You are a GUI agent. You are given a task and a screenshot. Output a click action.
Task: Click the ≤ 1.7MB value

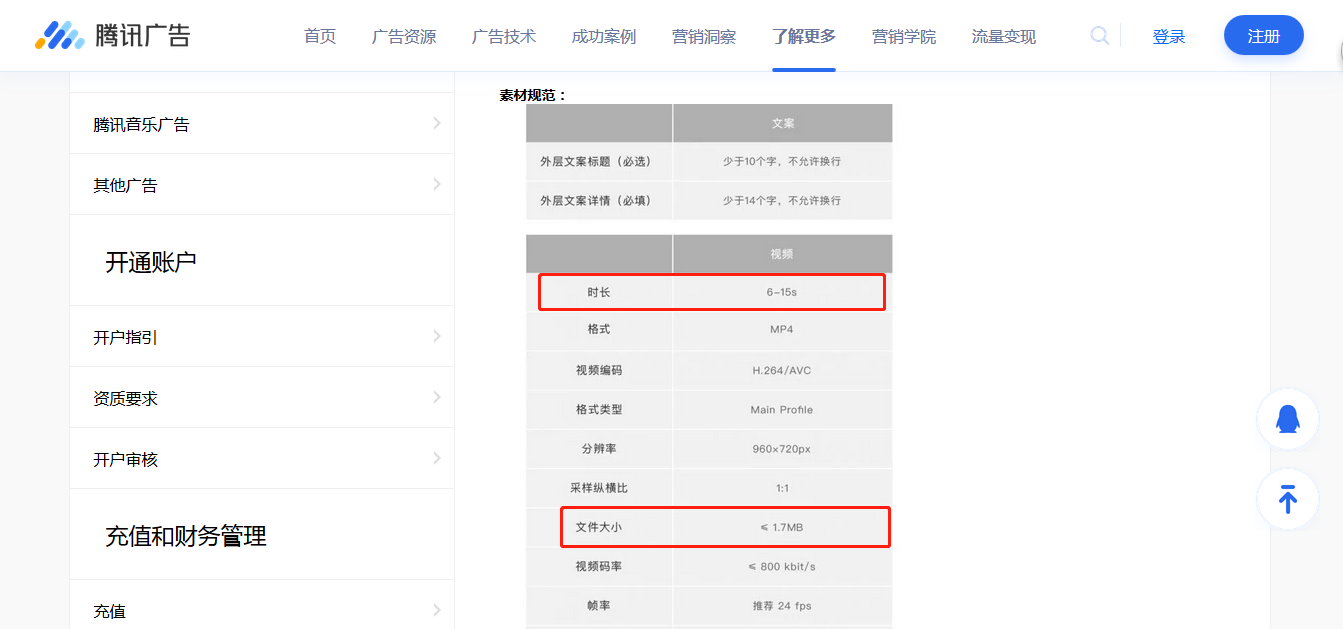click(x=782, y=527)
